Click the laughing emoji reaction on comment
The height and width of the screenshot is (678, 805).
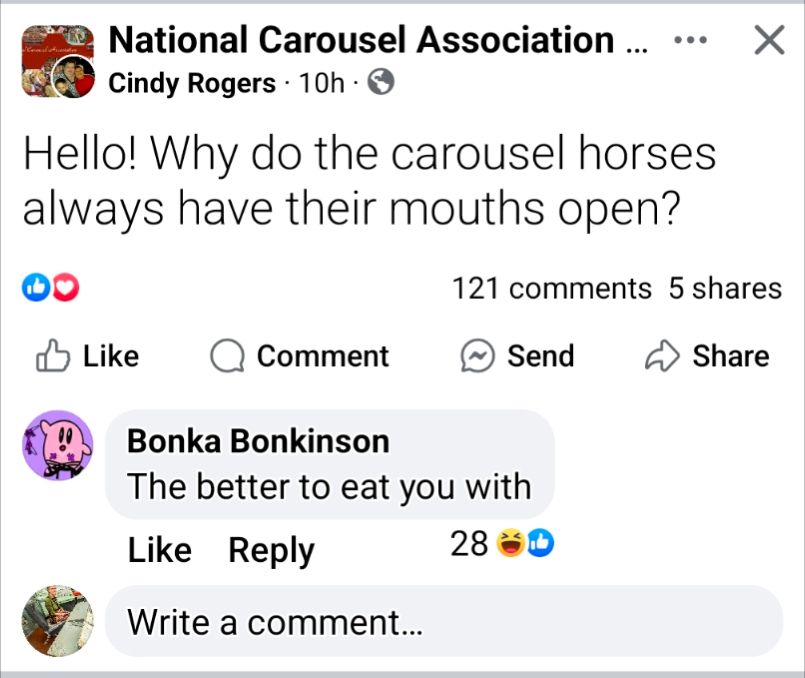509,544
